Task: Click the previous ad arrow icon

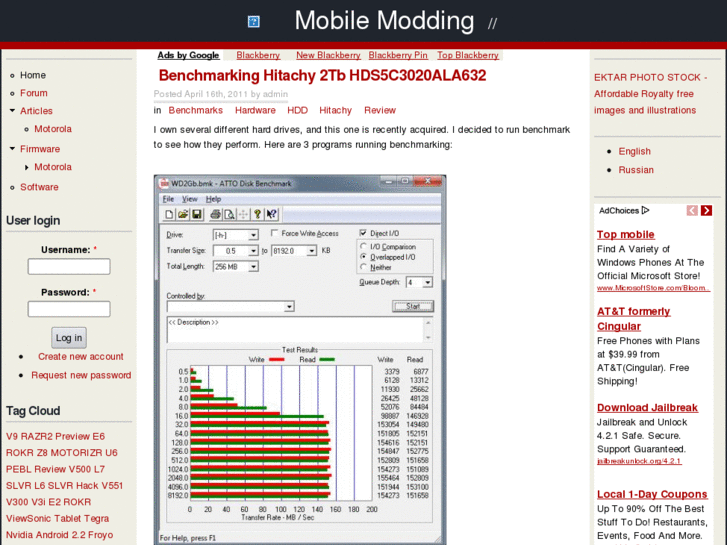Action: [x=692, y=211]
